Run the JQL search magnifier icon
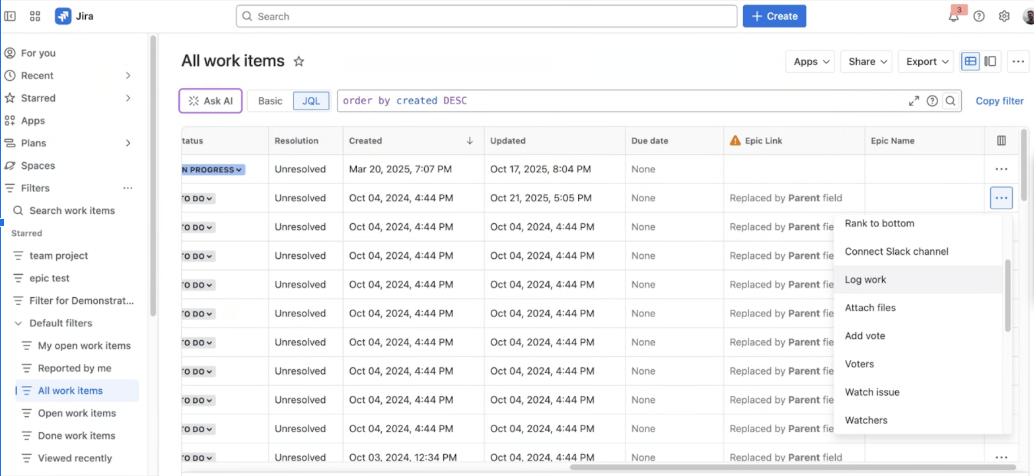Screen dimensions: 1034x476 pyautogui.click(x=950, y=101)
